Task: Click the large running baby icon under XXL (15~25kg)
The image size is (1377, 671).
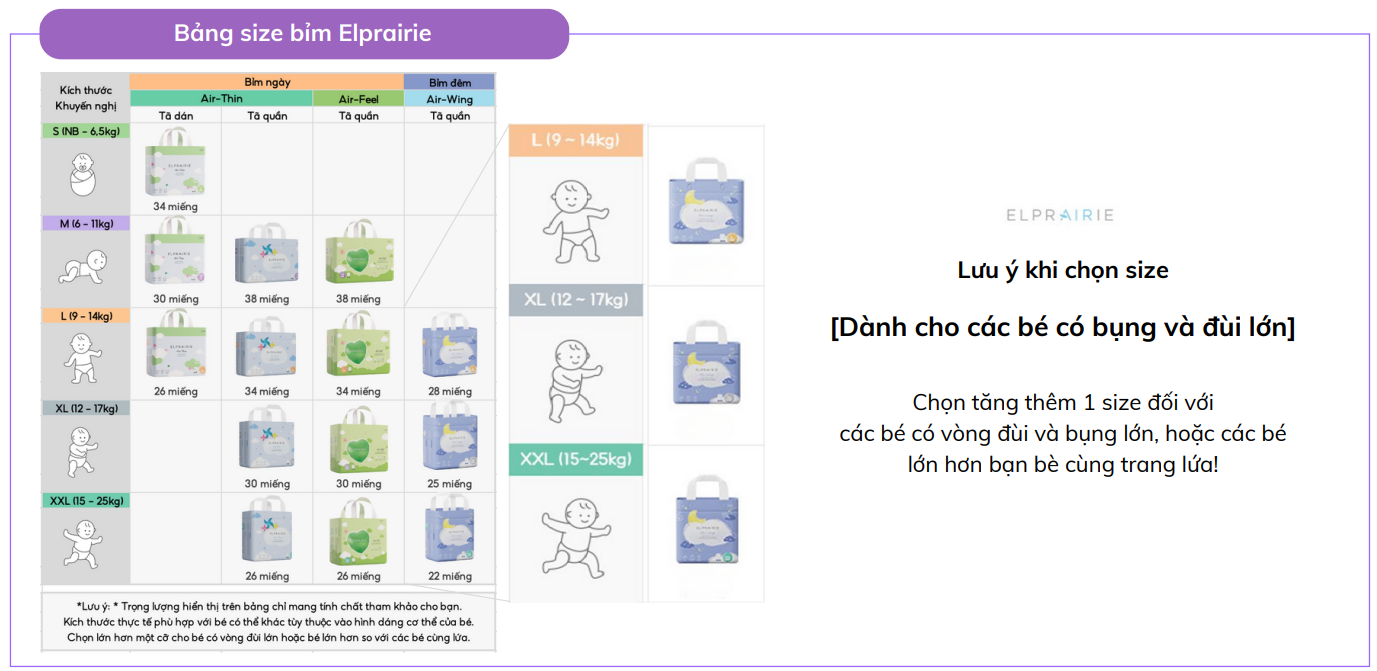Action: pyautogui.click(x=575, y=540)
